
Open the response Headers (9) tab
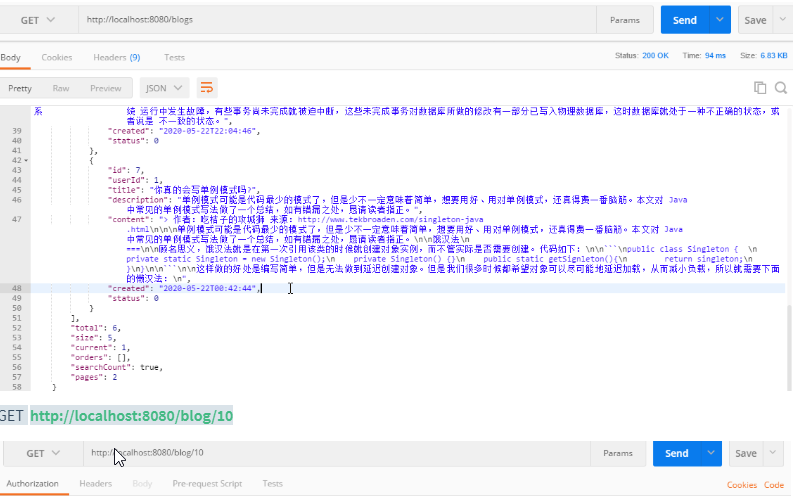click(117, 57)
